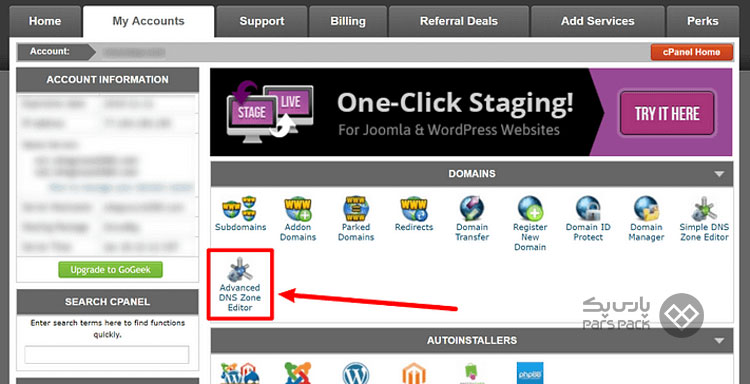Screen dimensions: 750x384
Task: Open Domain ID Protect
Action: coord(588,219)
